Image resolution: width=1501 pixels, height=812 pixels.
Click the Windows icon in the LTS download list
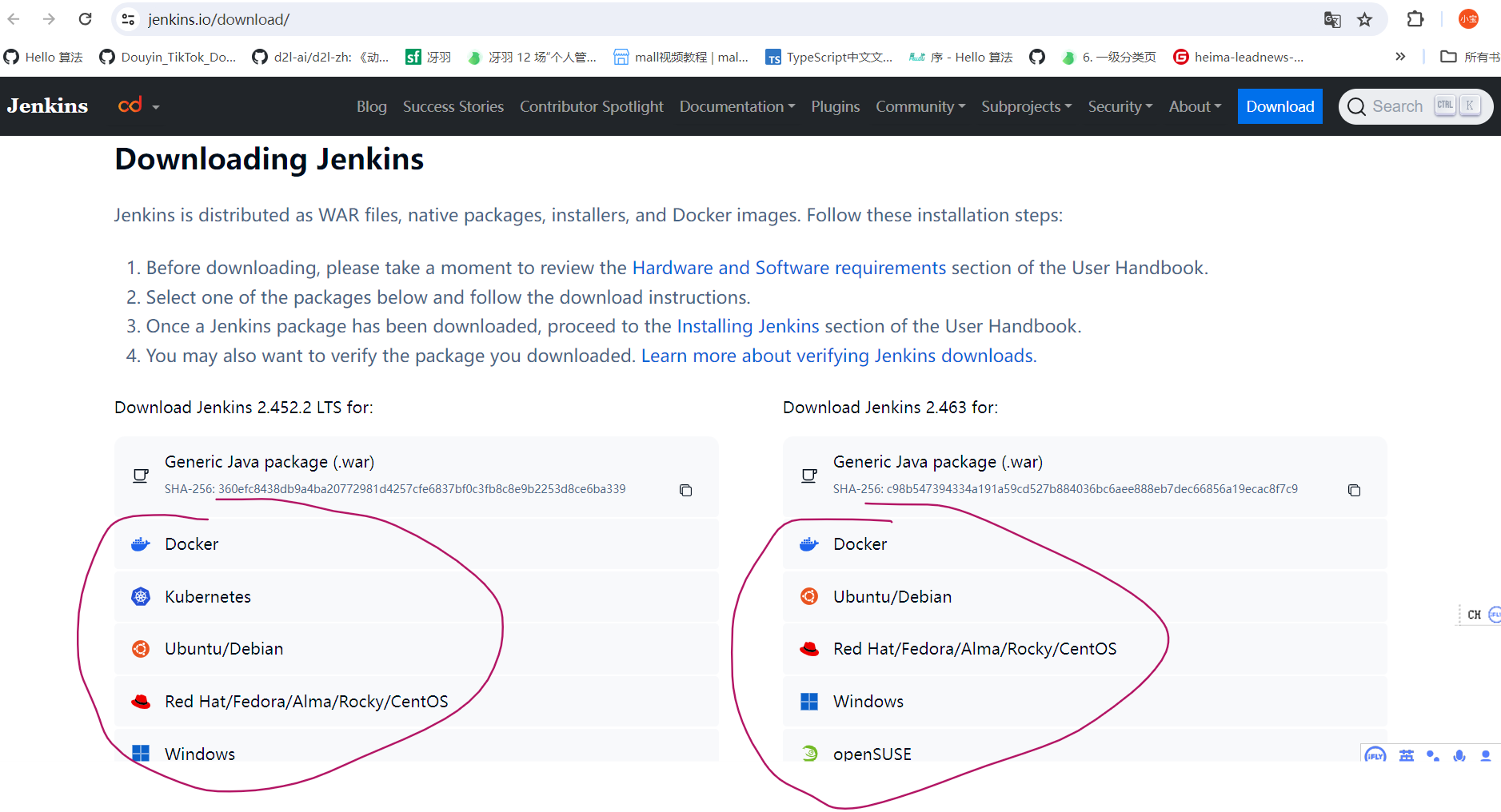pyautogui.click(x=141, y=753)
